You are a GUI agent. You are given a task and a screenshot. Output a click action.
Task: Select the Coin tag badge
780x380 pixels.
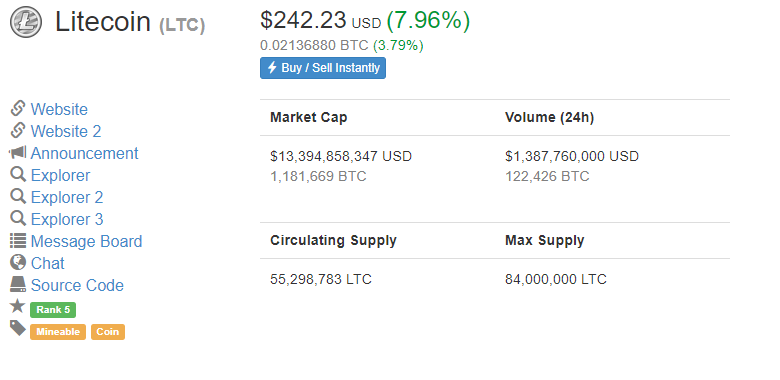(x=108, y=332)
